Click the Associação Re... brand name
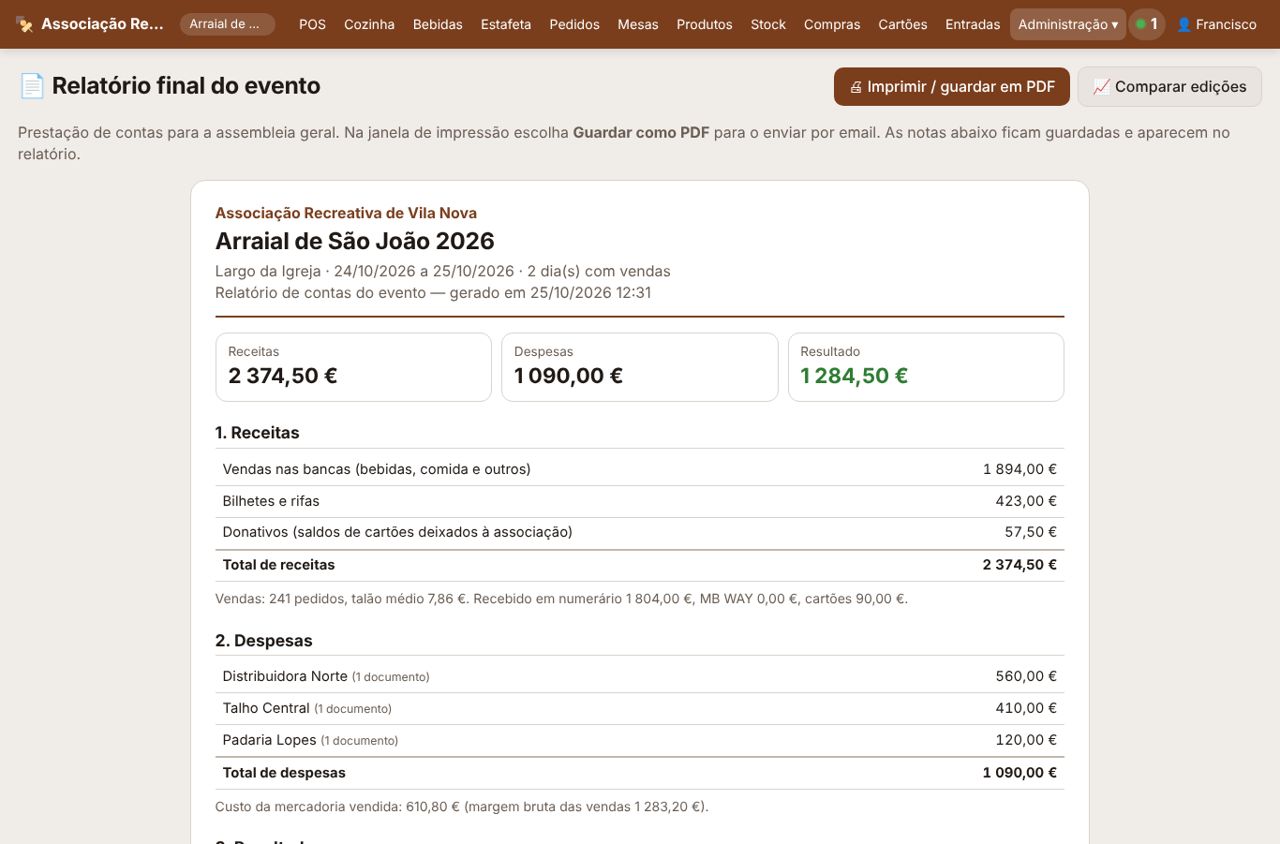This screenshot has width=1280, height=844. (x=102, y=24)
